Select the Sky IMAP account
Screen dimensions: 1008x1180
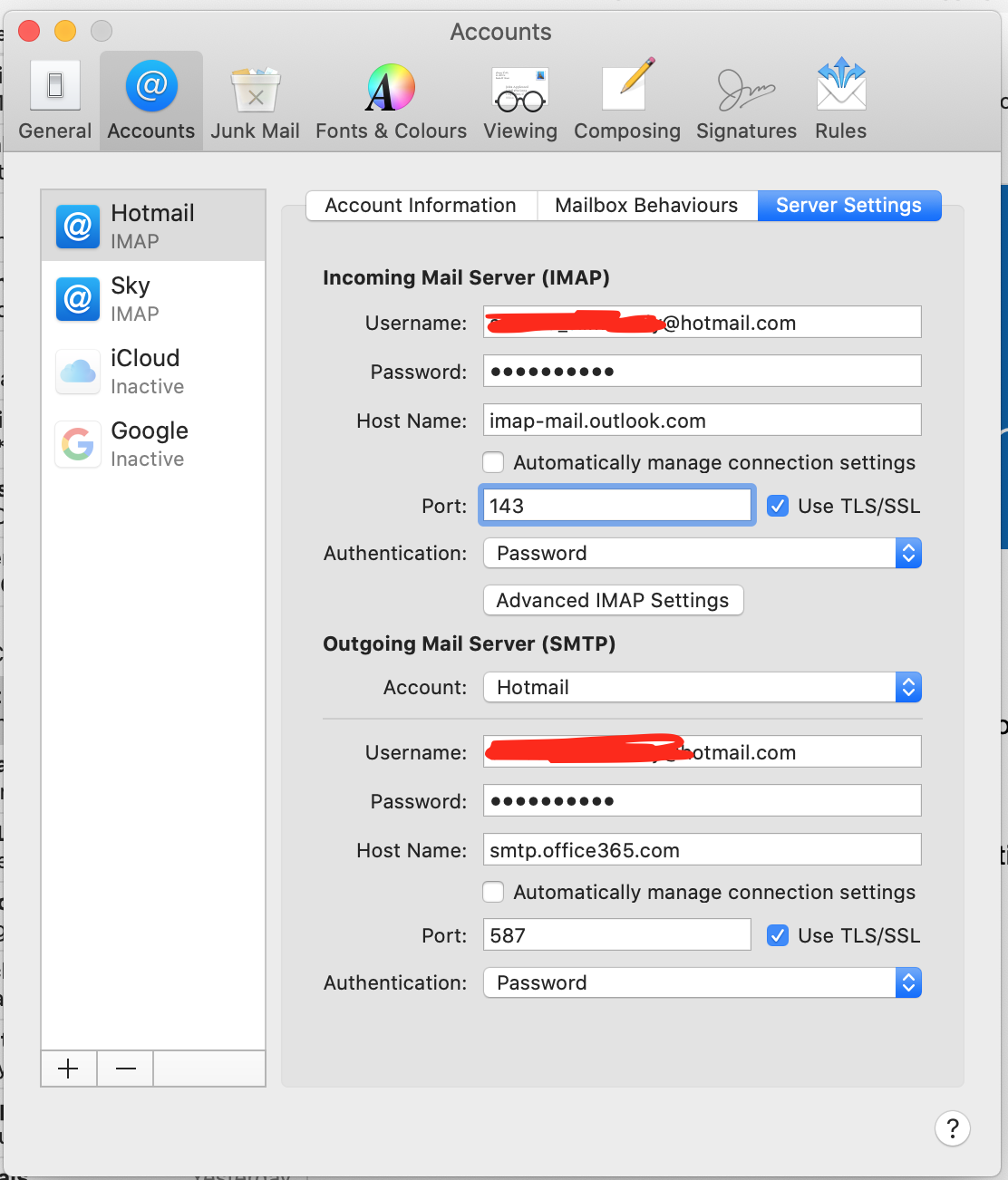coord(153,298)
